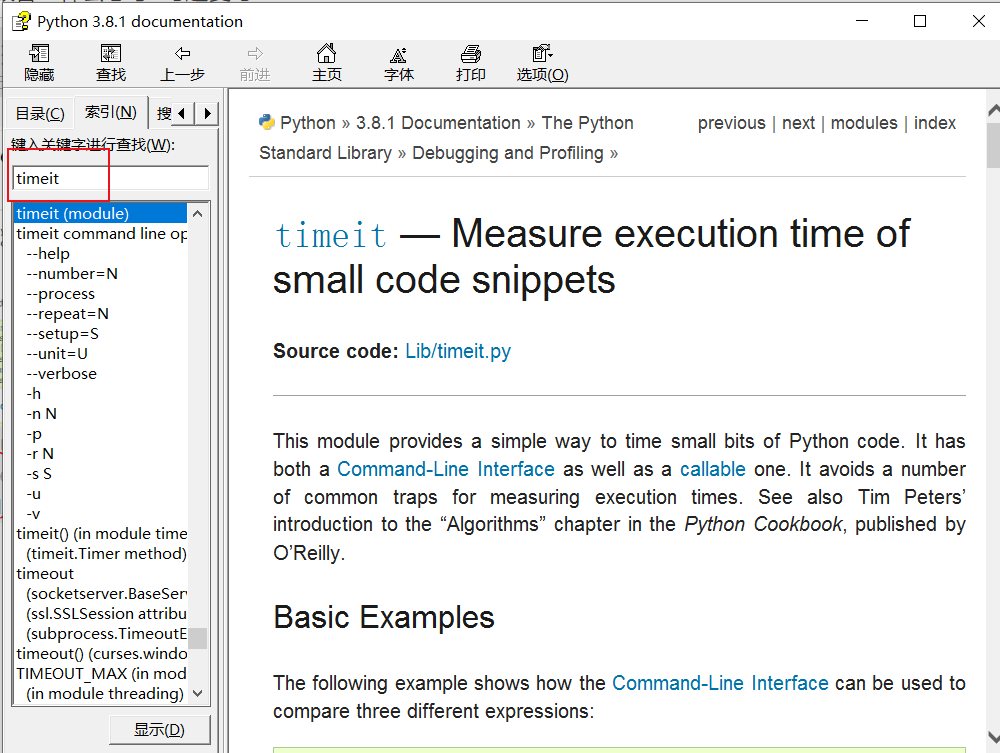
Task: Select the '--unit=U' index entry
Action: [x=57, y=353]
